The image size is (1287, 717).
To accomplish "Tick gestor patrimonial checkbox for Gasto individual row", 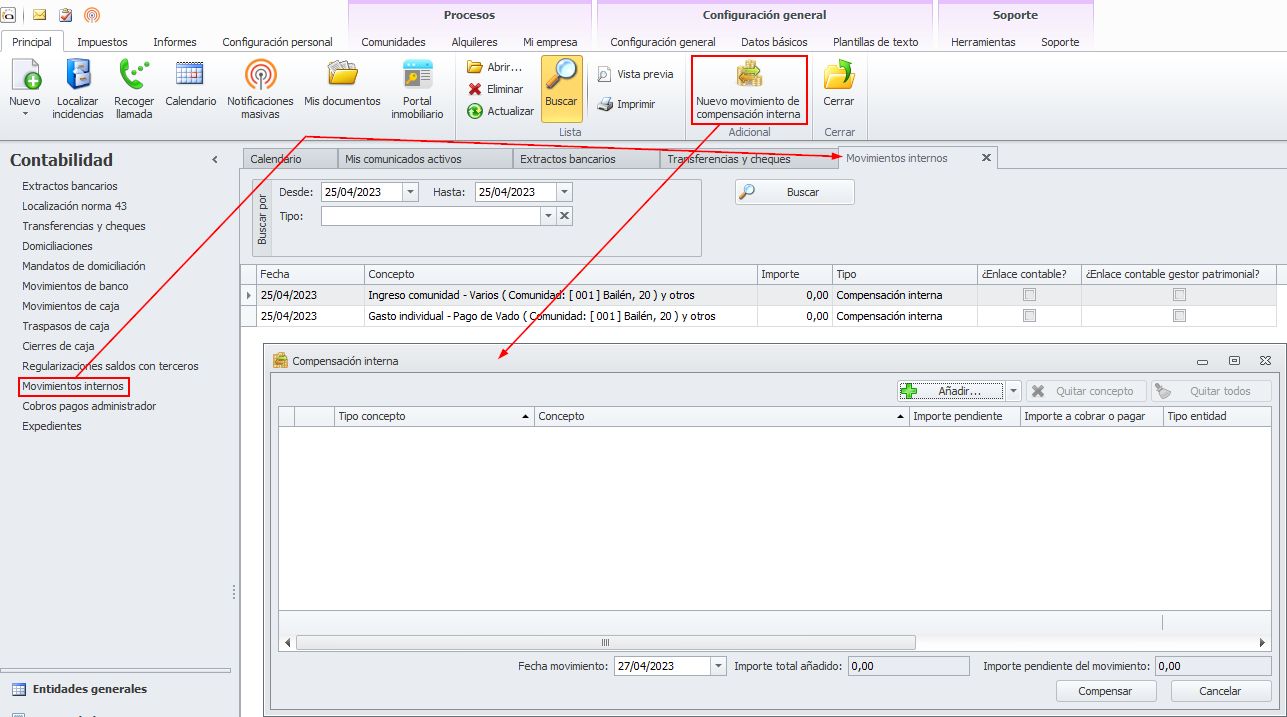I will pos(1179,316).
